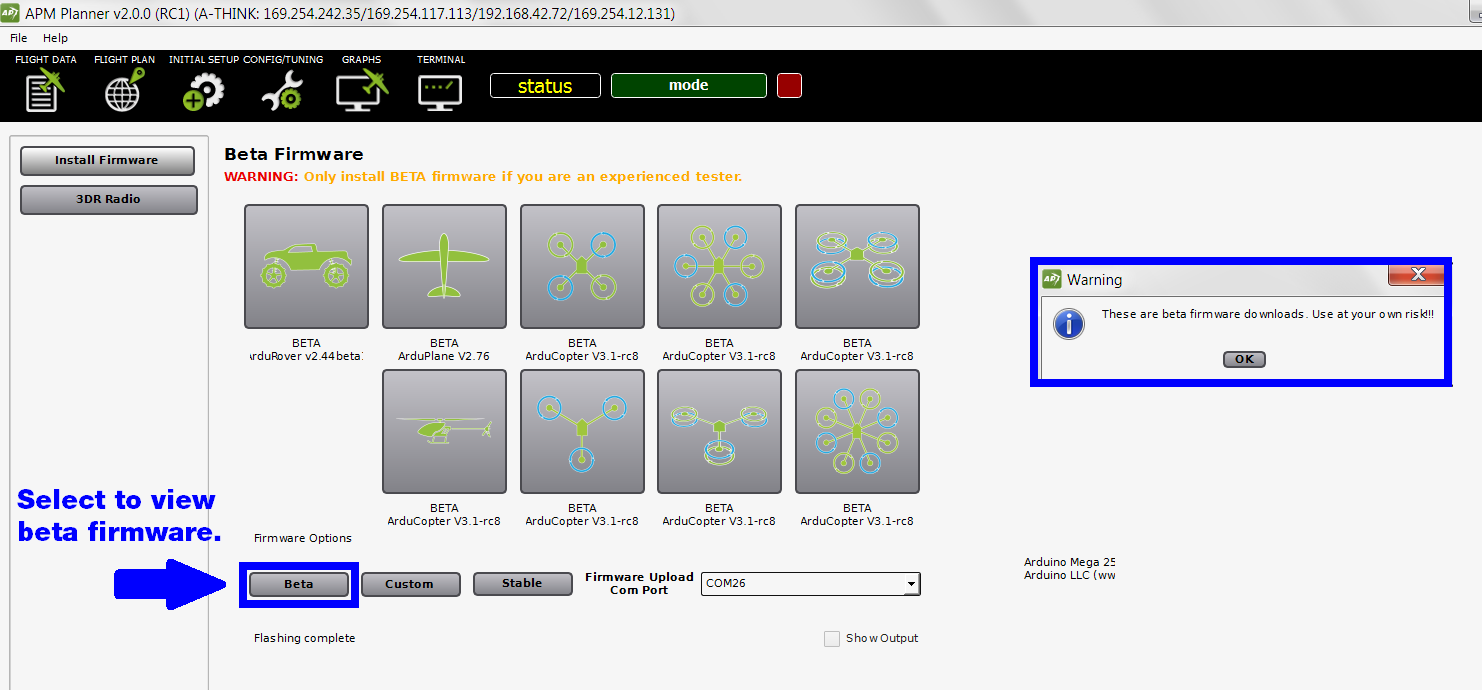The width and height of the screenshot is (1482, 690).
Task: Open the Terminal icon
Action: tap(440, 90)
